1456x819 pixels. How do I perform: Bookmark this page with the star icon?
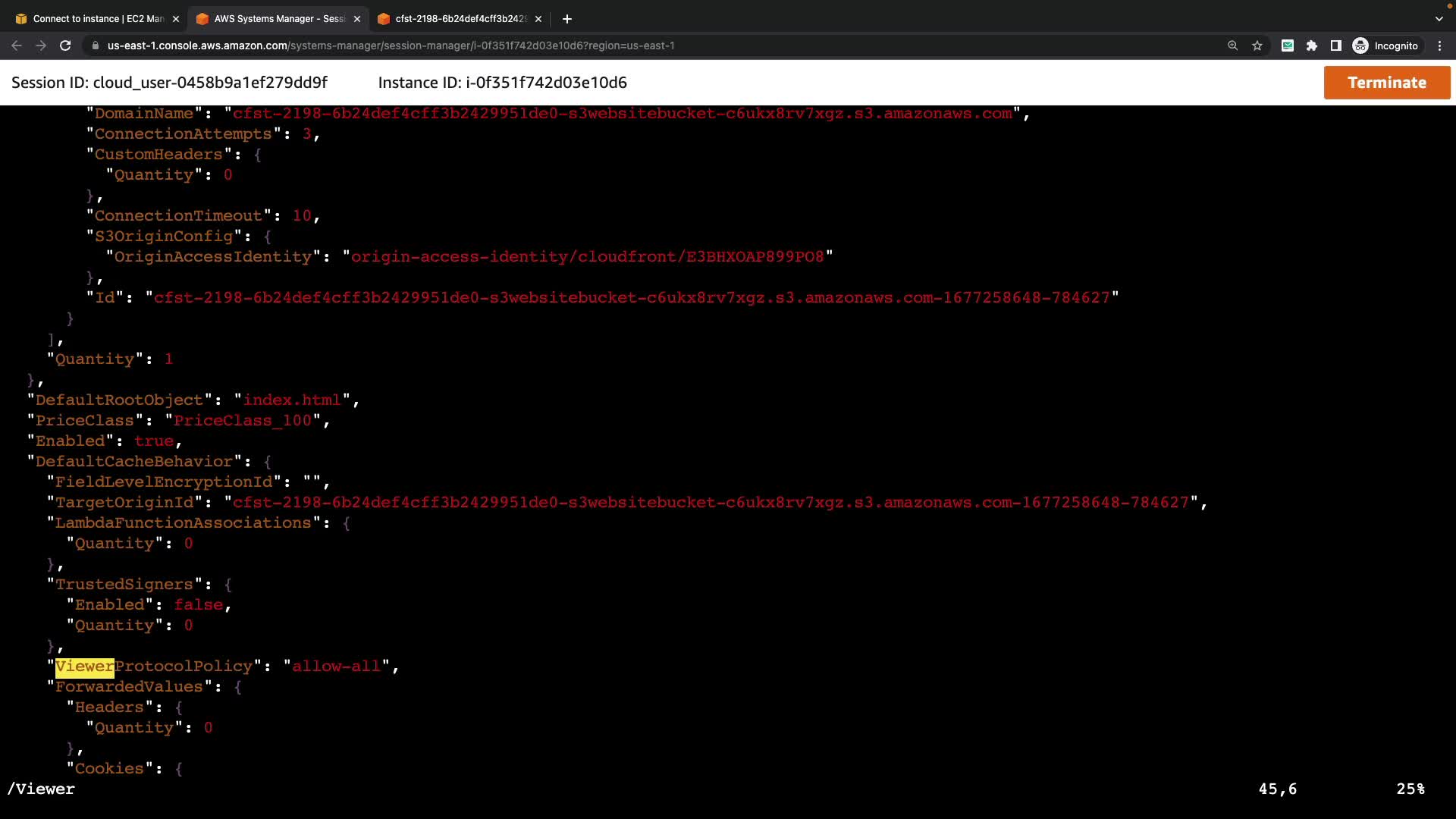1257,45
